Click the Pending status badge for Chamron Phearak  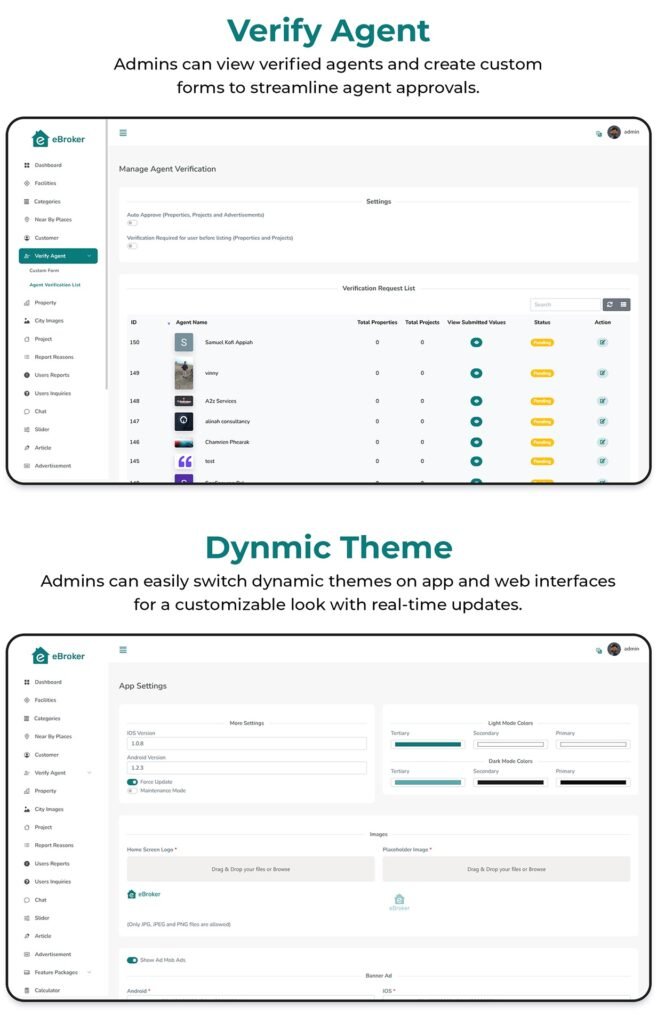click(x=542, y=442)
